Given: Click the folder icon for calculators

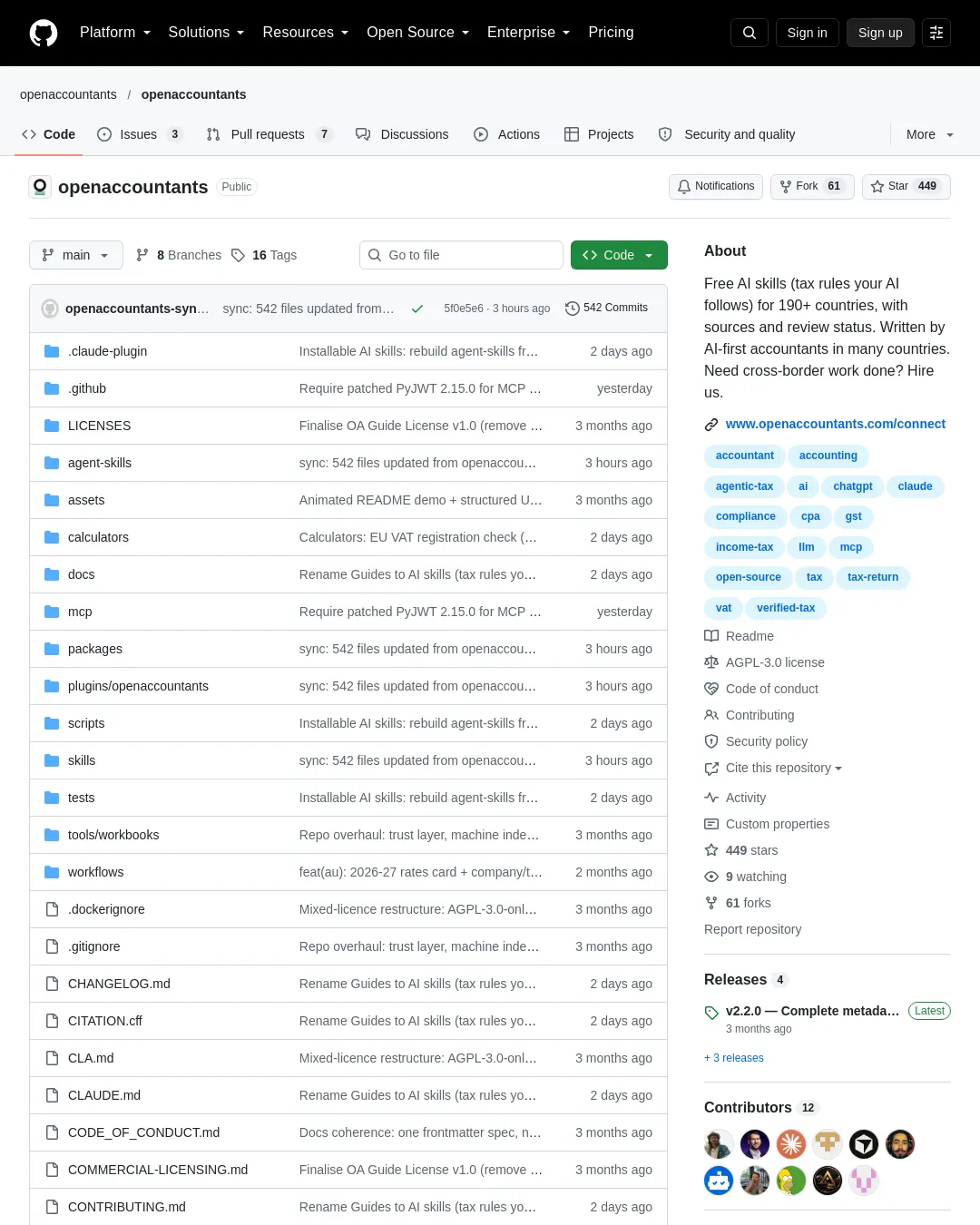Looking at the screenshot, I should [52, 537].
